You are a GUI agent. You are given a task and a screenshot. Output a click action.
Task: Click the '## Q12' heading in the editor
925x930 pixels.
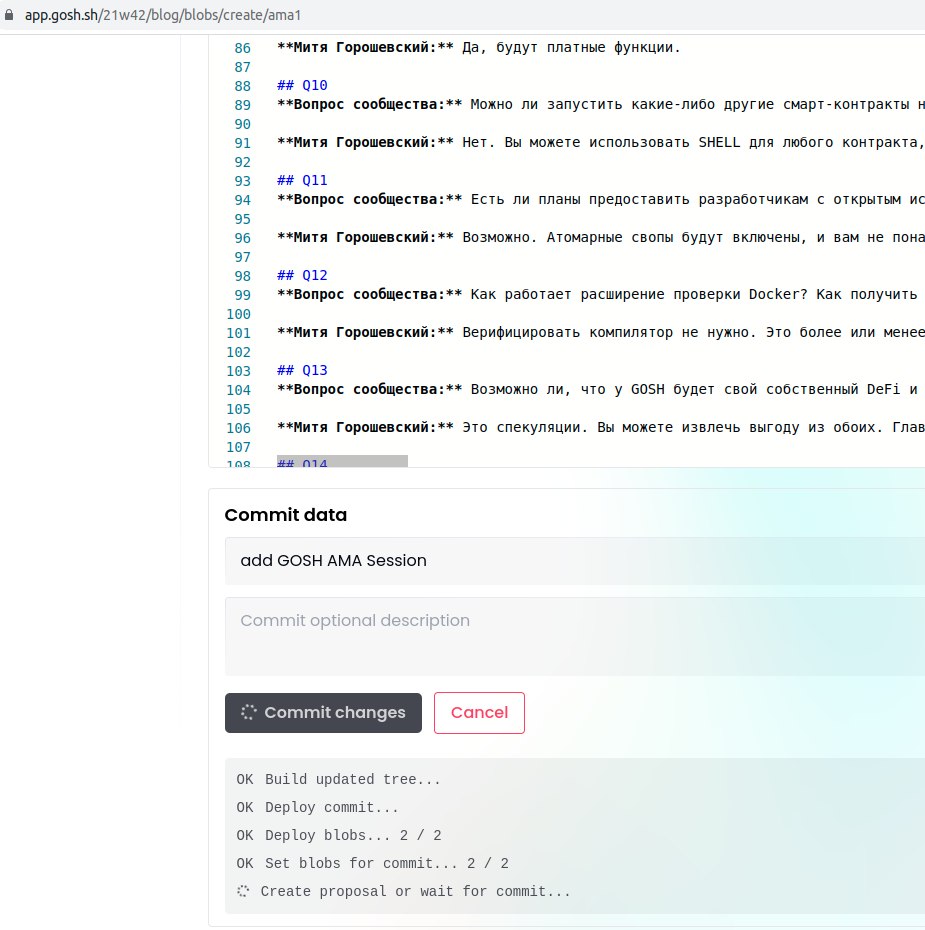tap(302, 276)
